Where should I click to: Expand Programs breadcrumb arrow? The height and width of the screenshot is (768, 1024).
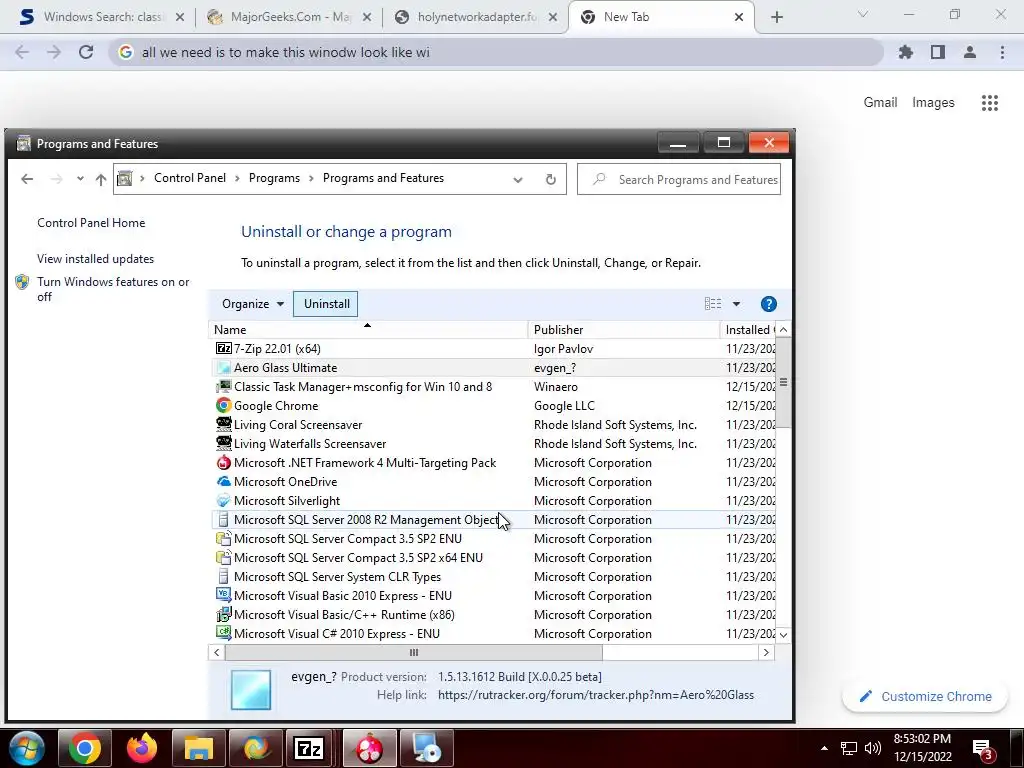coord(311,178)
